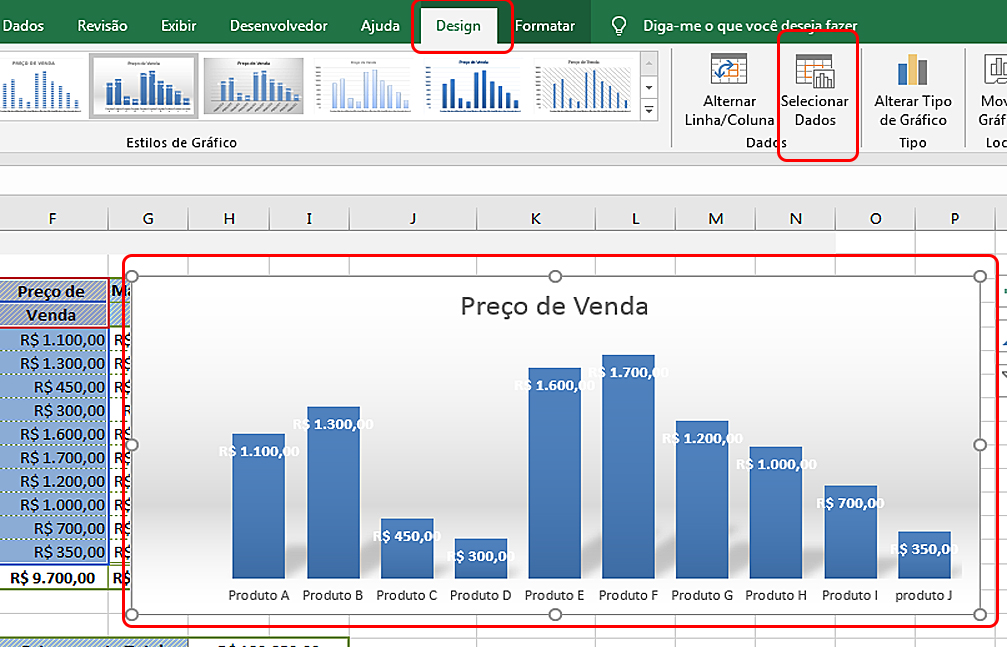Open the Desenvolvedor tab
The height and width of the screenshot is (647, 1007).
pyautogui.click(x=278, y=26)
